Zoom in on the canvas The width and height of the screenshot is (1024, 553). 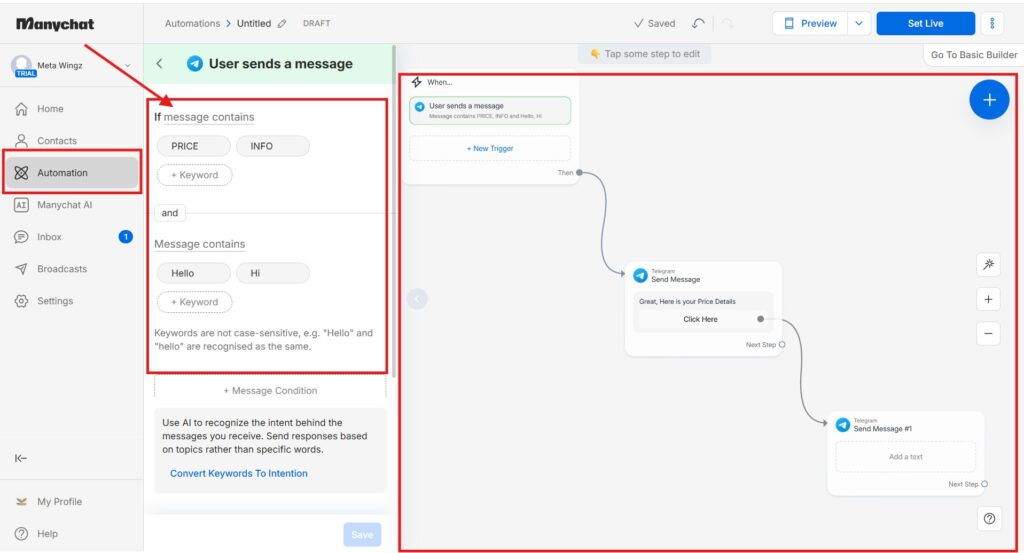[988, 299]
